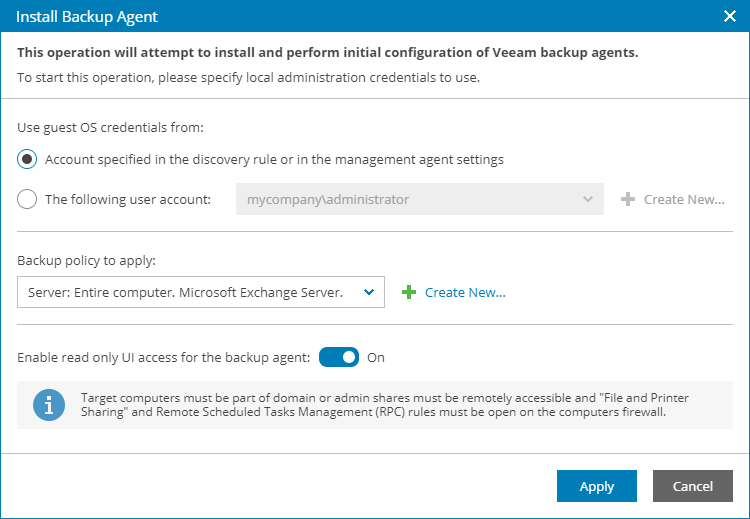Screen dimensions: 750x519
Task: Click the 'Account specified in the discovery rule' label
Action: [274, 159]
